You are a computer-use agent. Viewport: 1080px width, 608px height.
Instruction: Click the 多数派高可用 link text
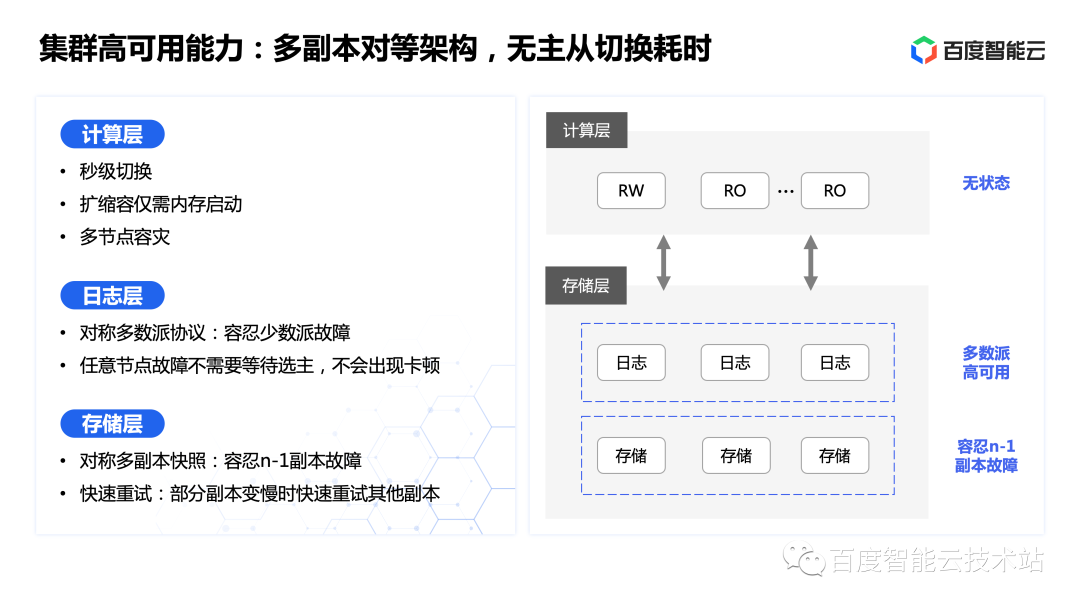989,362
